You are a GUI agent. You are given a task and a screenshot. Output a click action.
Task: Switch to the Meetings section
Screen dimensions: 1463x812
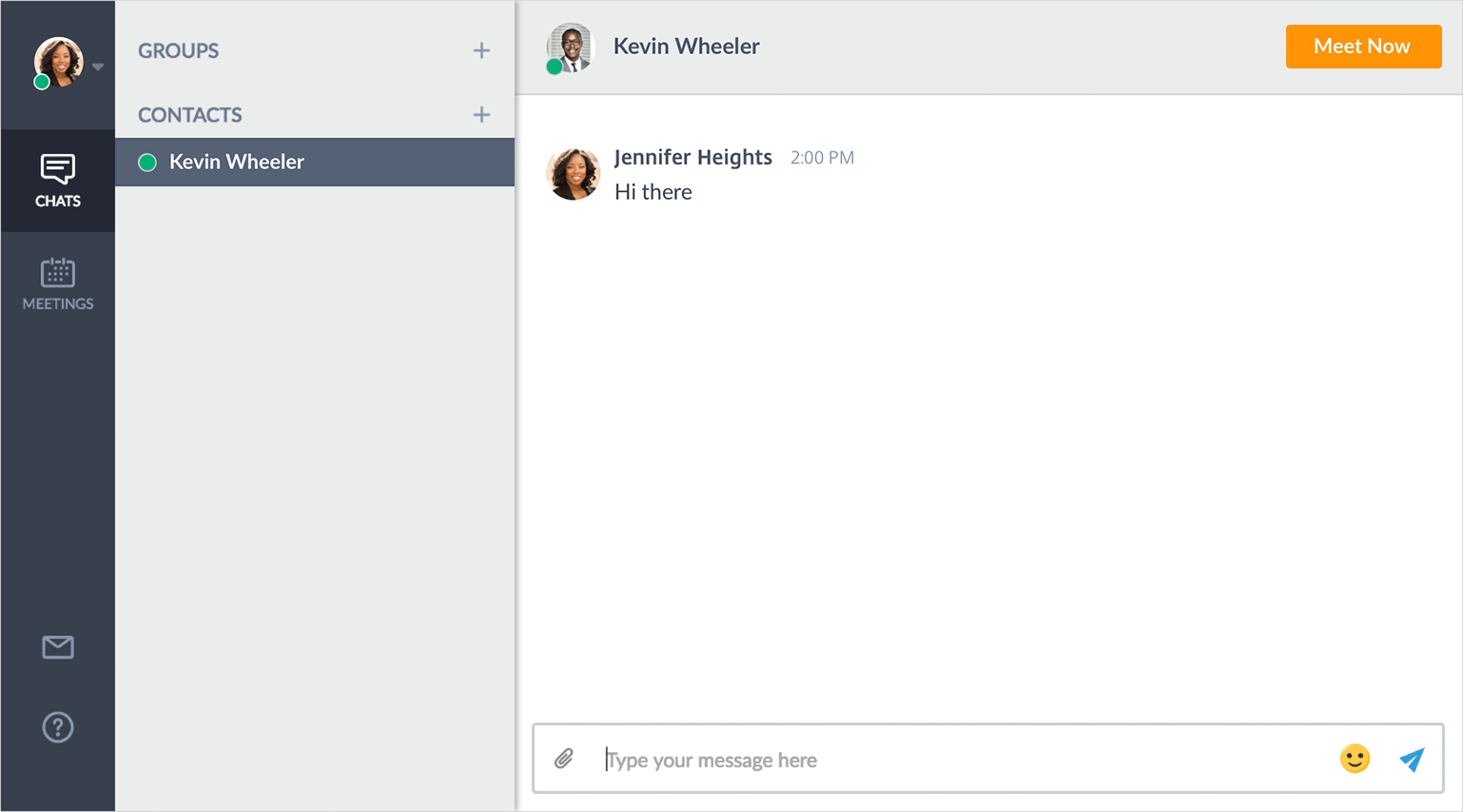click(58, 283)
